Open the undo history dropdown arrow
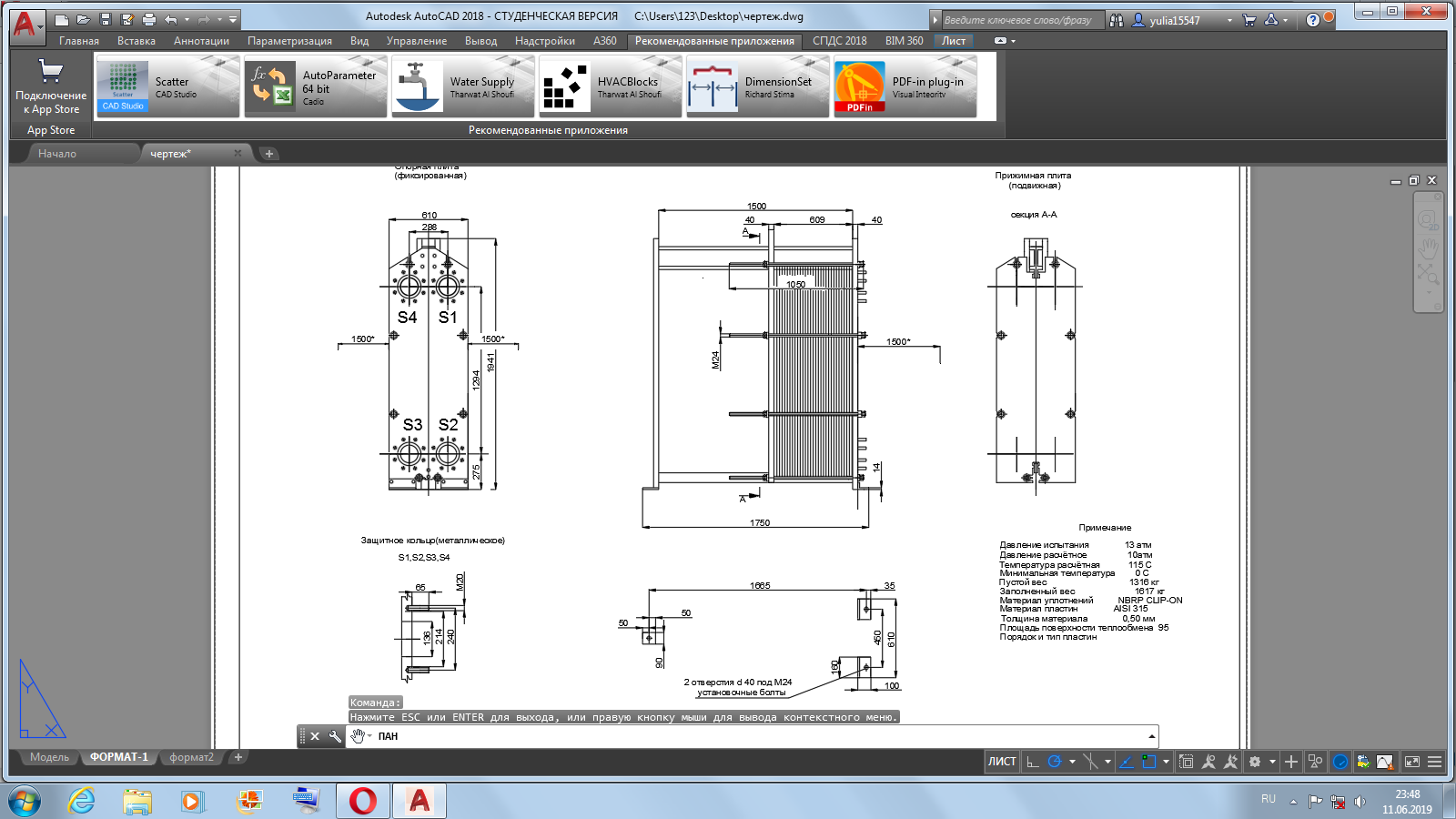 pos(187,19)
